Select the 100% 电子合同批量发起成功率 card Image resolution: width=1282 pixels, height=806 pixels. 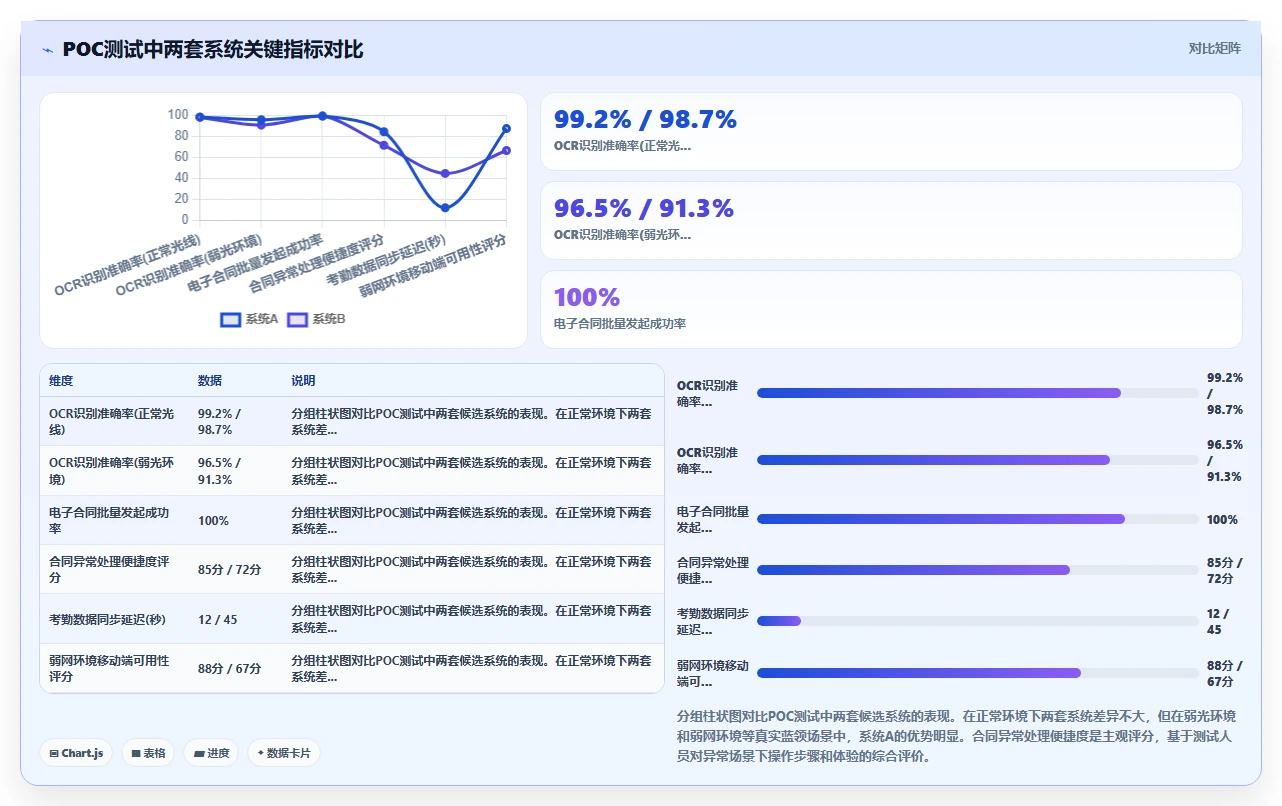pyautogui.click(x=891, y=309)
